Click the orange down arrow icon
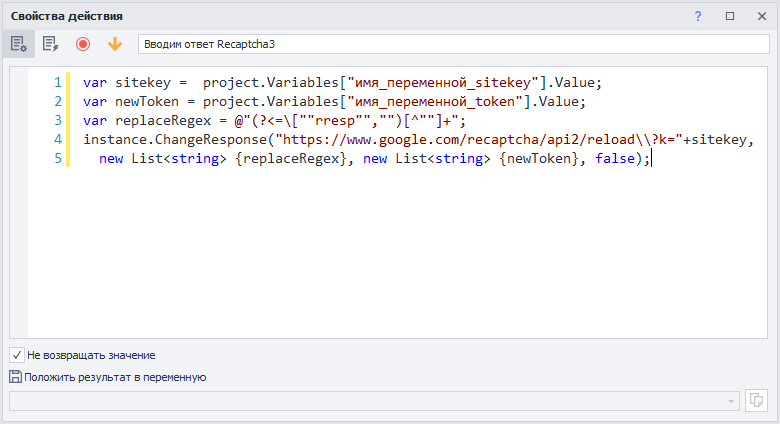Image resolution: width=780 pixels, height=424 pixels. pyautogui.click(x=115, y=44)
